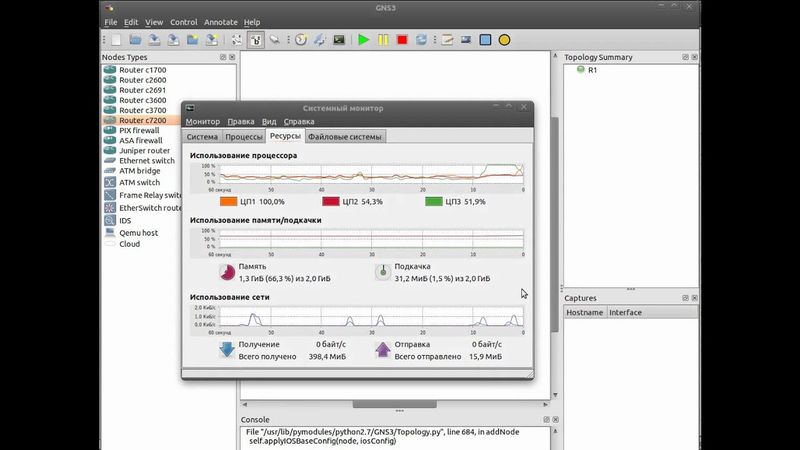The image size is (800, 450).
Task: Open Справка menu in System Monitor
Action: (299, 121)
